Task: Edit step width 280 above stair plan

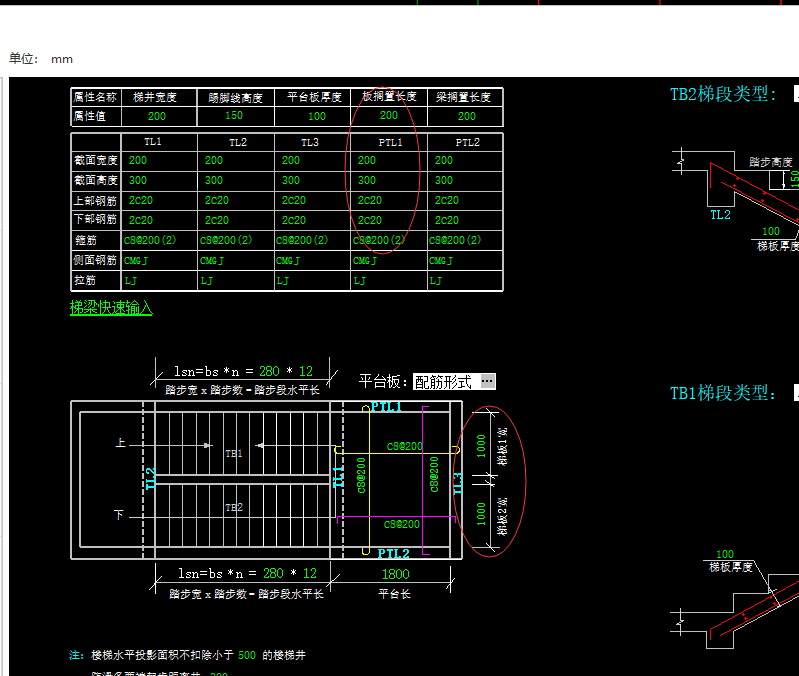Action: point(269,371)
